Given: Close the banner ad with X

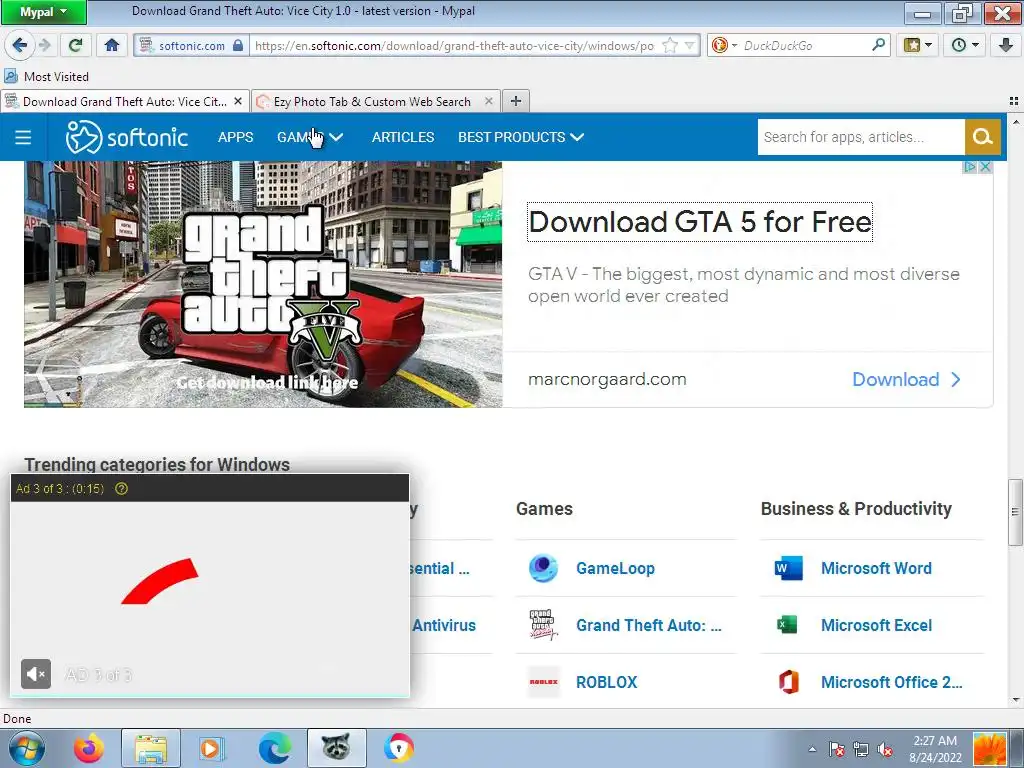Looking at the screenshot, I should [x=985, y=167].
